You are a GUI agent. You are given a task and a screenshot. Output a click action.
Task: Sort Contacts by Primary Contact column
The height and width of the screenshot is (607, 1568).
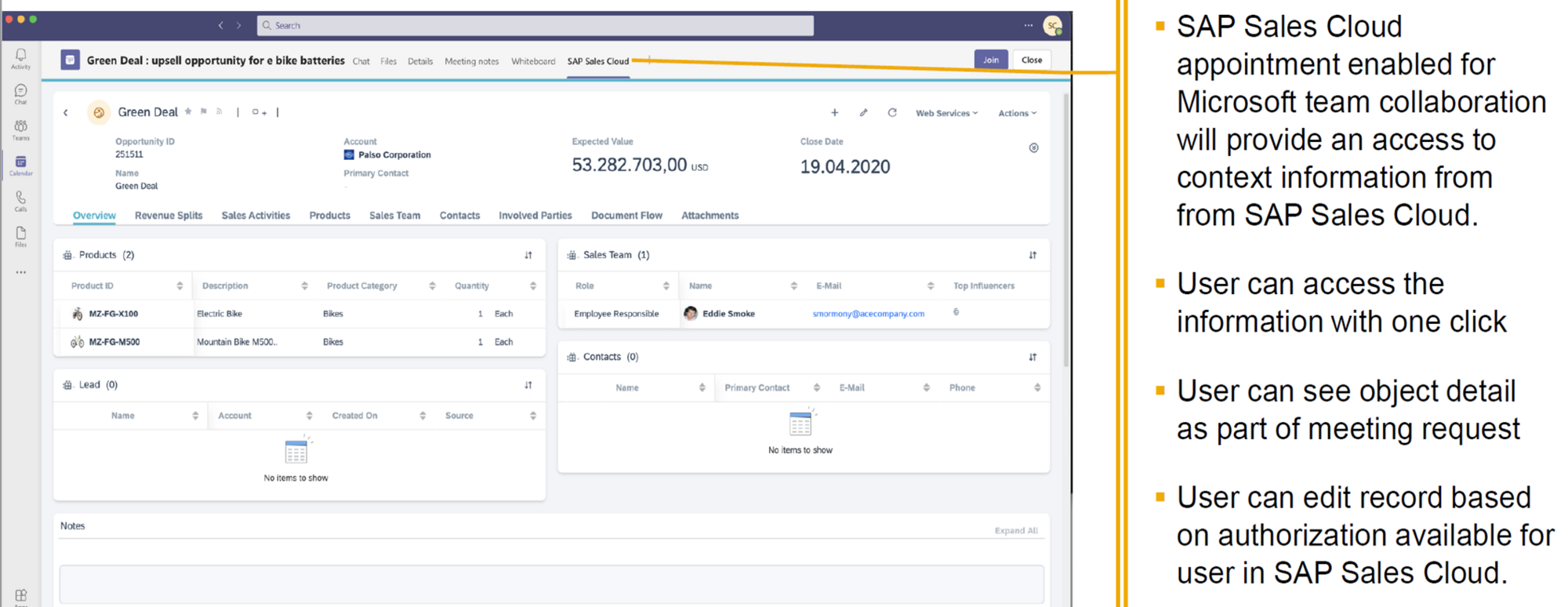coord(816,388)
